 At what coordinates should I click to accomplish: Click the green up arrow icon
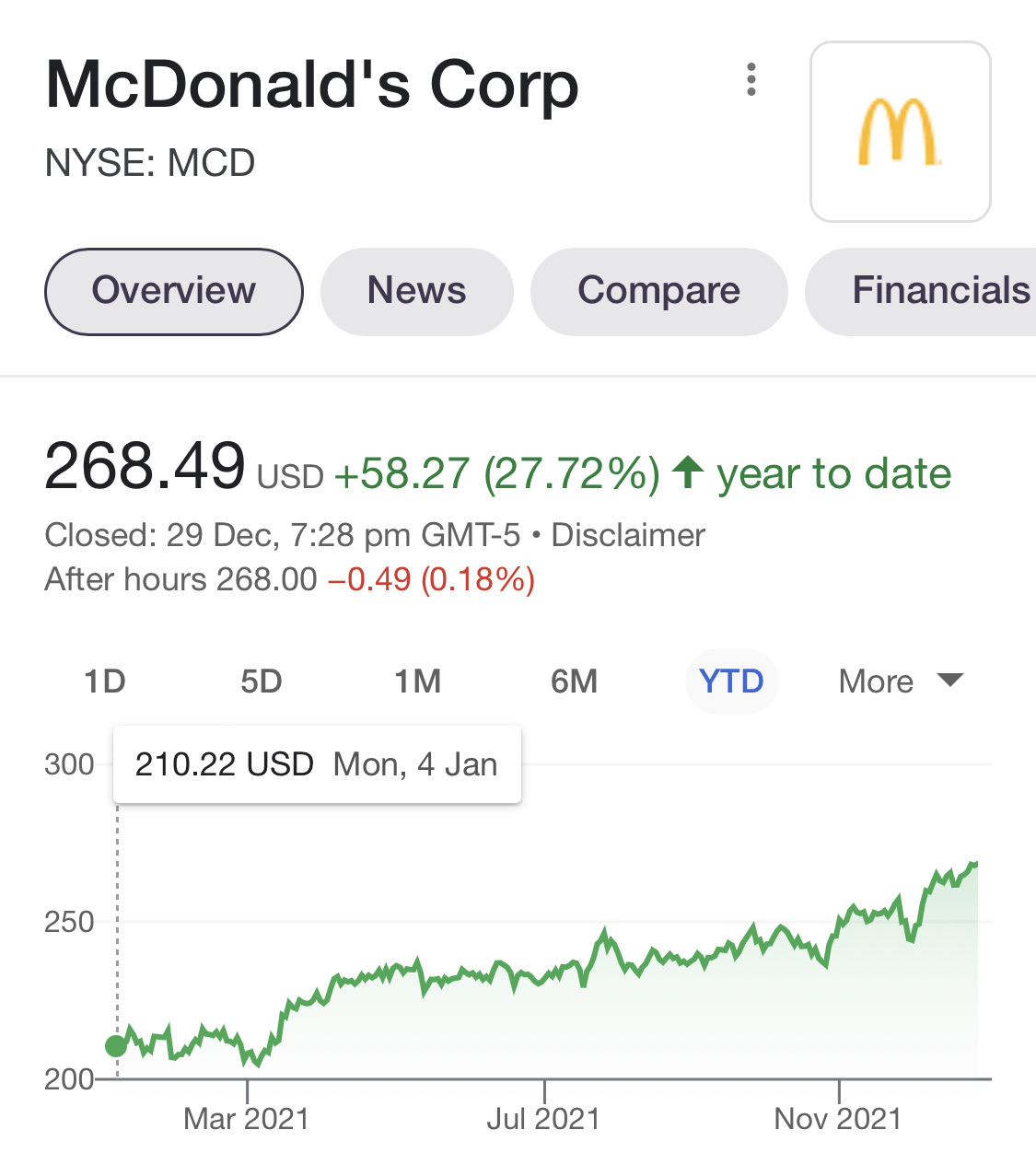(687, 473)
